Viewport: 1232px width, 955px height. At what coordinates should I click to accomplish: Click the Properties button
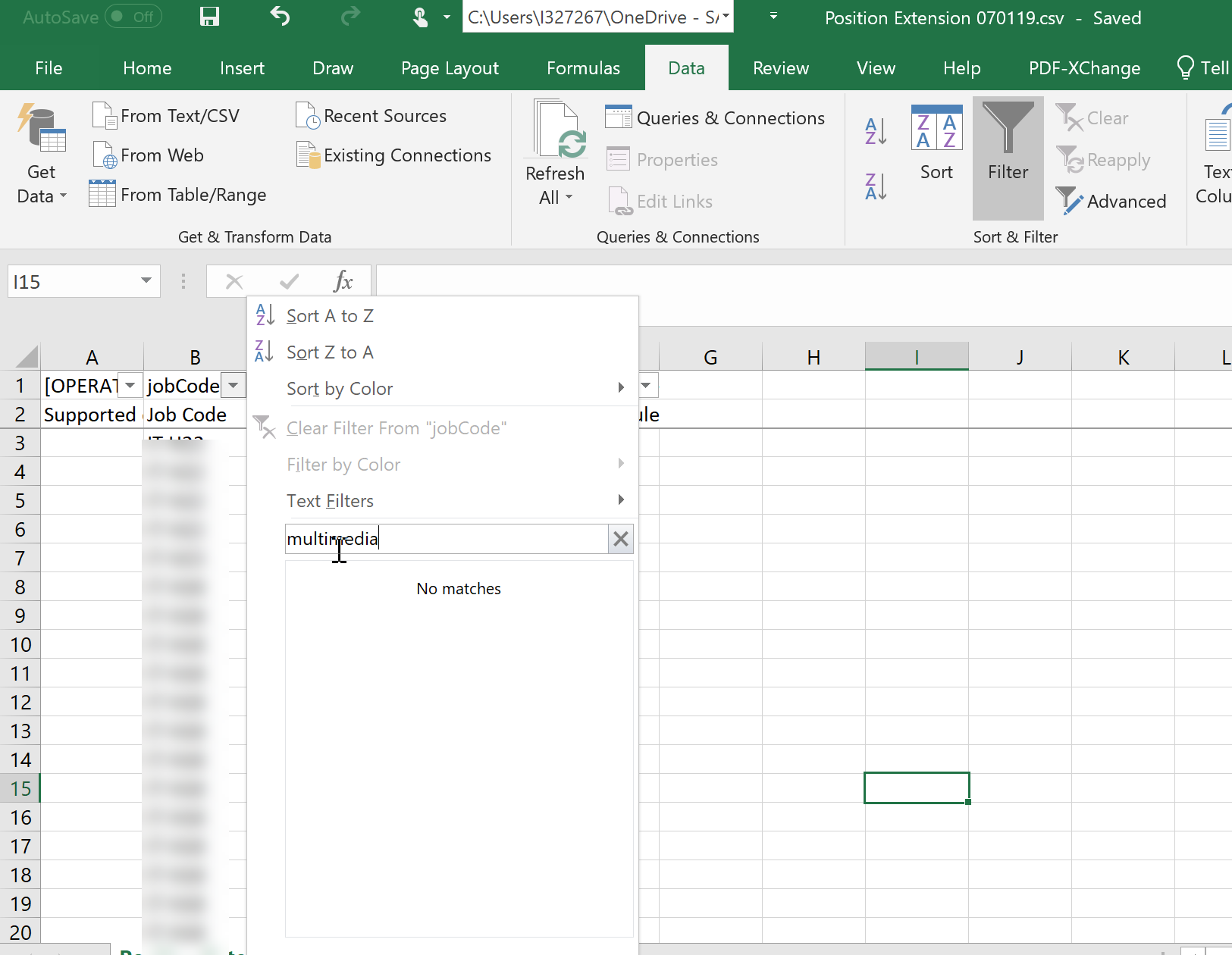pyautogui.click(x=663, y=160)
